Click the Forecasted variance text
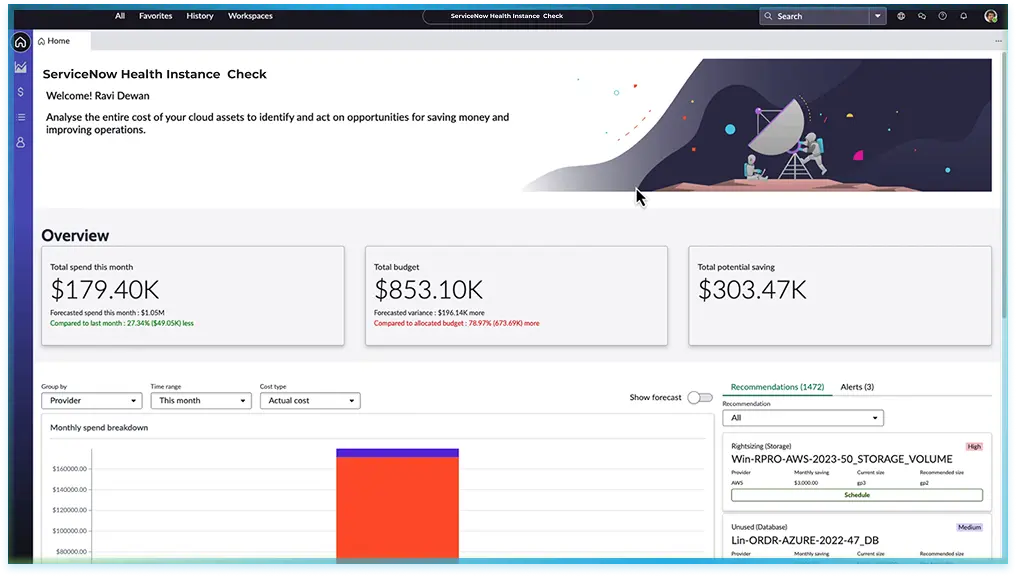The image size is (1016, 576). (429, 313)
